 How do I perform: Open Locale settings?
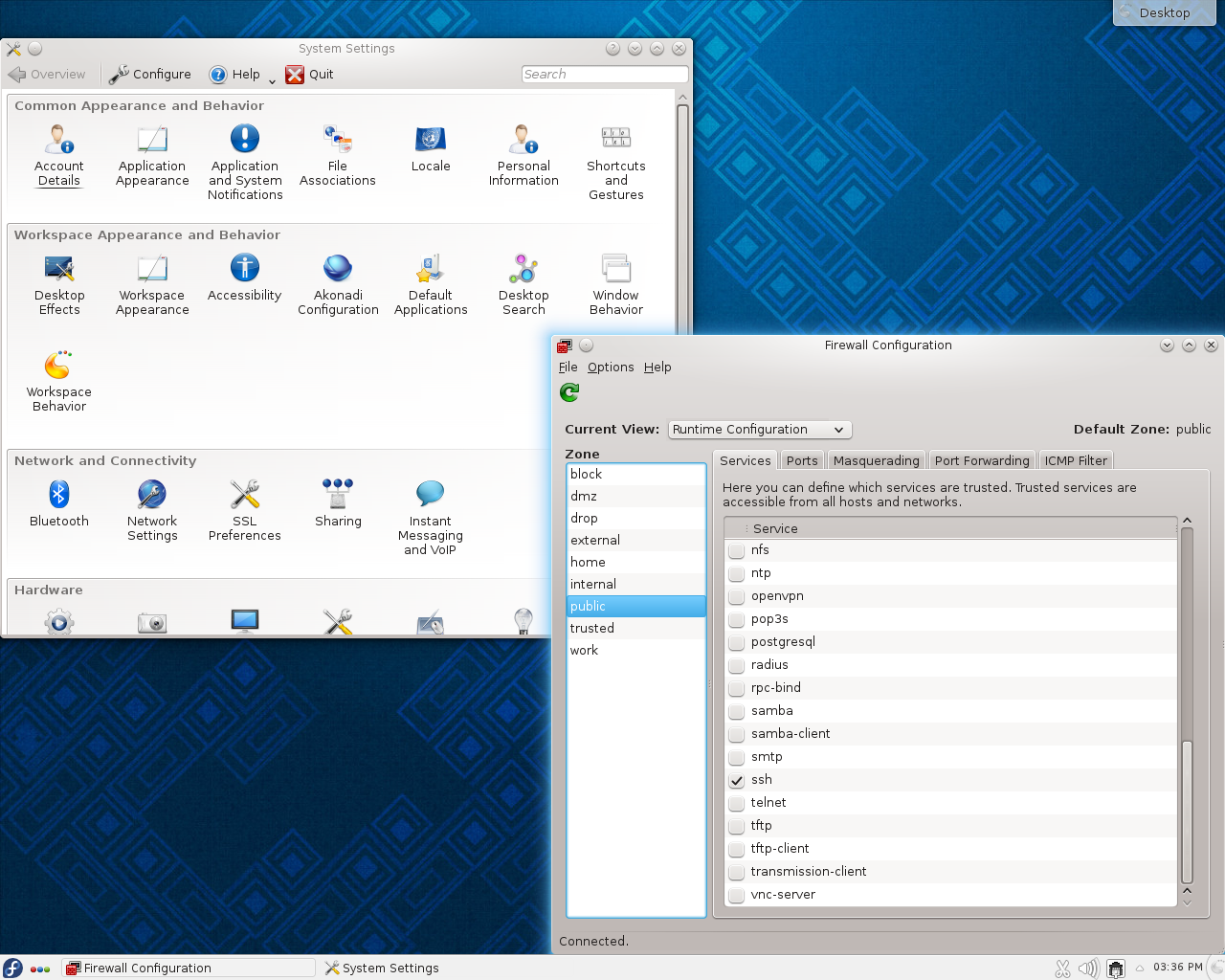(431, 148)
